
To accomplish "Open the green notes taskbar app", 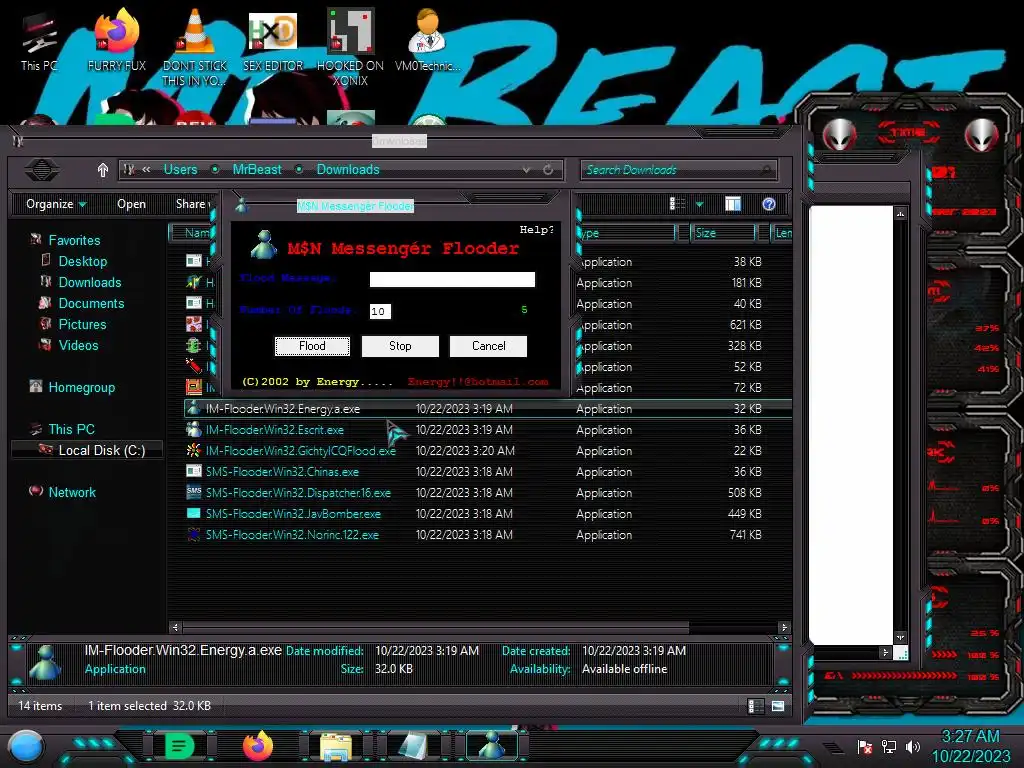I will 180,746.
